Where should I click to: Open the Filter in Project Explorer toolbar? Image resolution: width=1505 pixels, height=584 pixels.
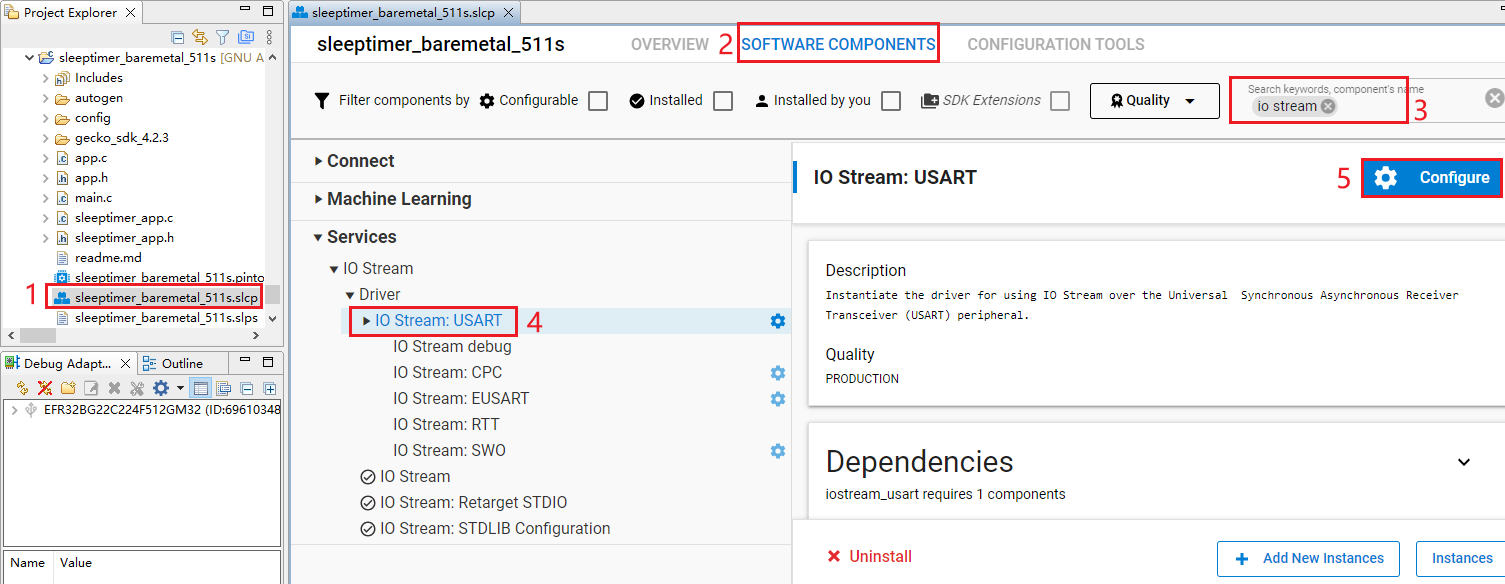click(x=222, y=37)
